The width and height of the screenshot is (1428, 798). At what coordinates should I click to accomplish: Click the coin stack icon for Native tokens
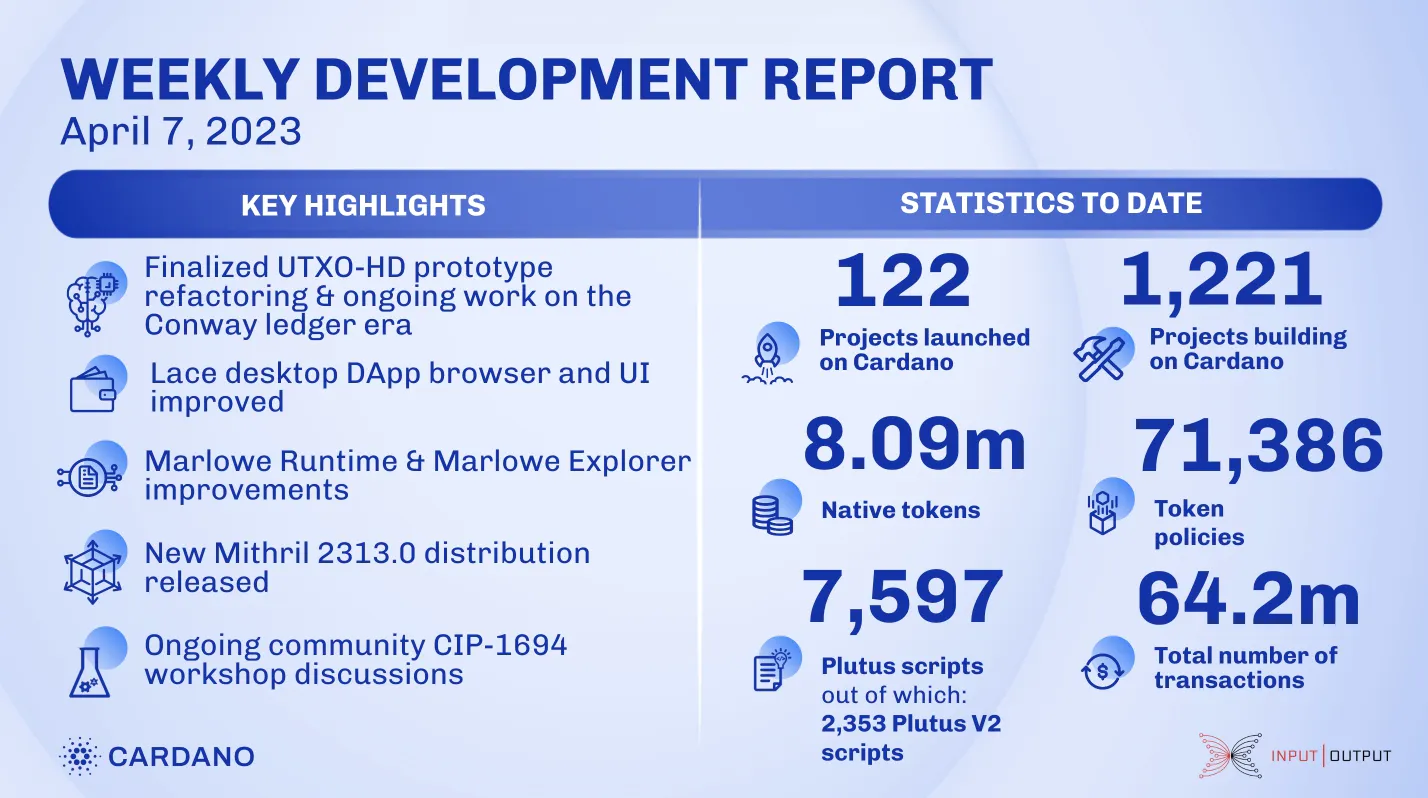tap(775, 509)
